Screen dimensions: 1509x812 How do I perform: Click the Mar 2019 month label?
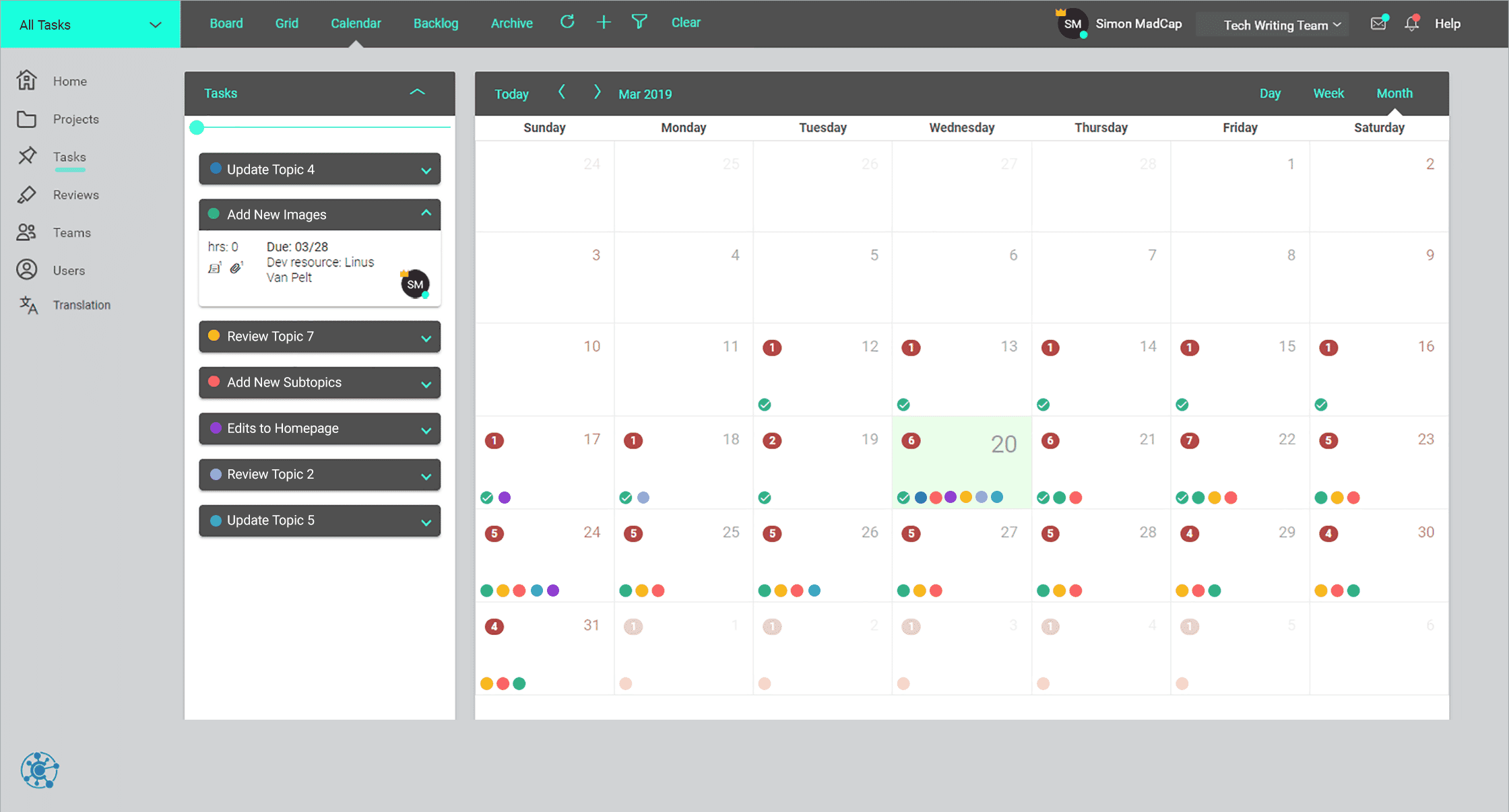click(645, 94)
